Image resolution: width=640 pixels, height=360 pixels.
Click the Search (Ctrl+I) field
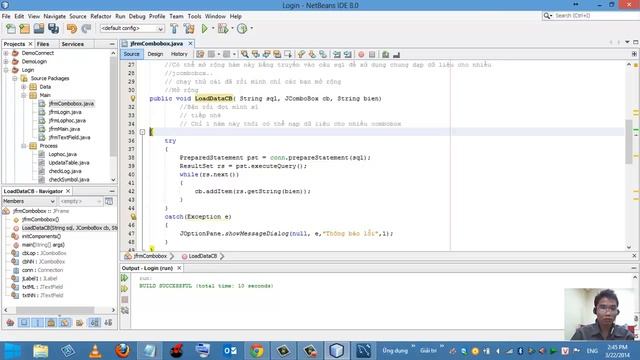click(x=591, y=16)
